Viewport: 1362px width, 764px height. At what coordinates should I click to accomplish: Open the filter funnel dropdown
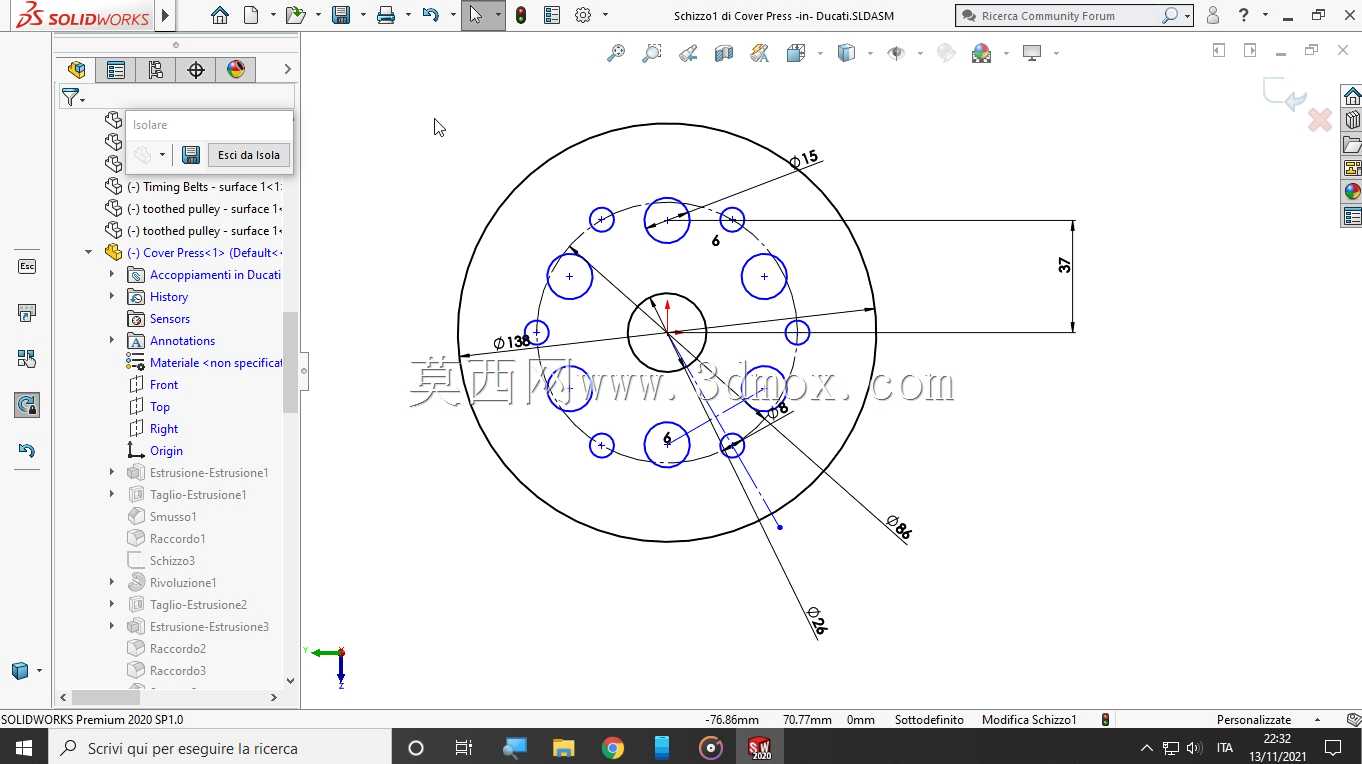click(x=73, y=97)
